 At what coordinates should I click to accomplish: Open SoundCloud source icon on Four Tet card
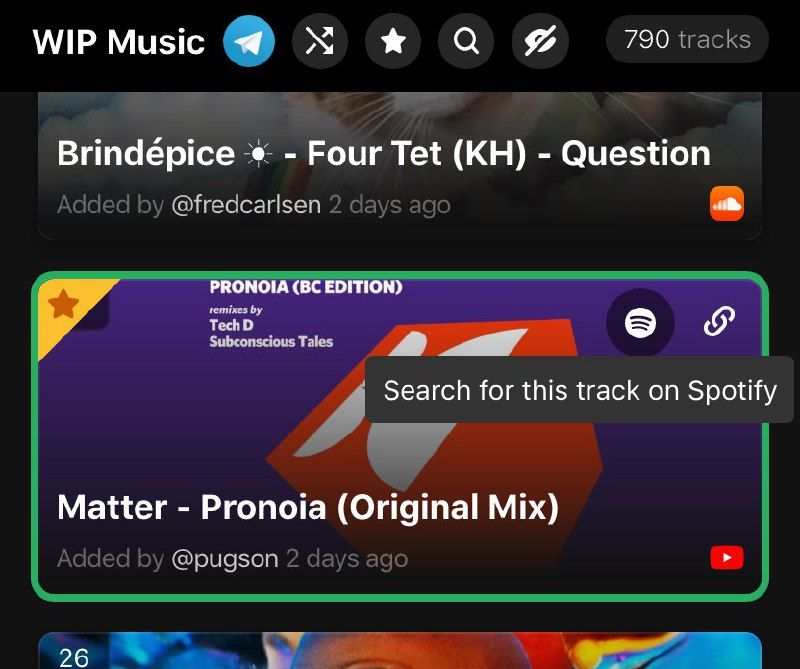tap(727, 204)
